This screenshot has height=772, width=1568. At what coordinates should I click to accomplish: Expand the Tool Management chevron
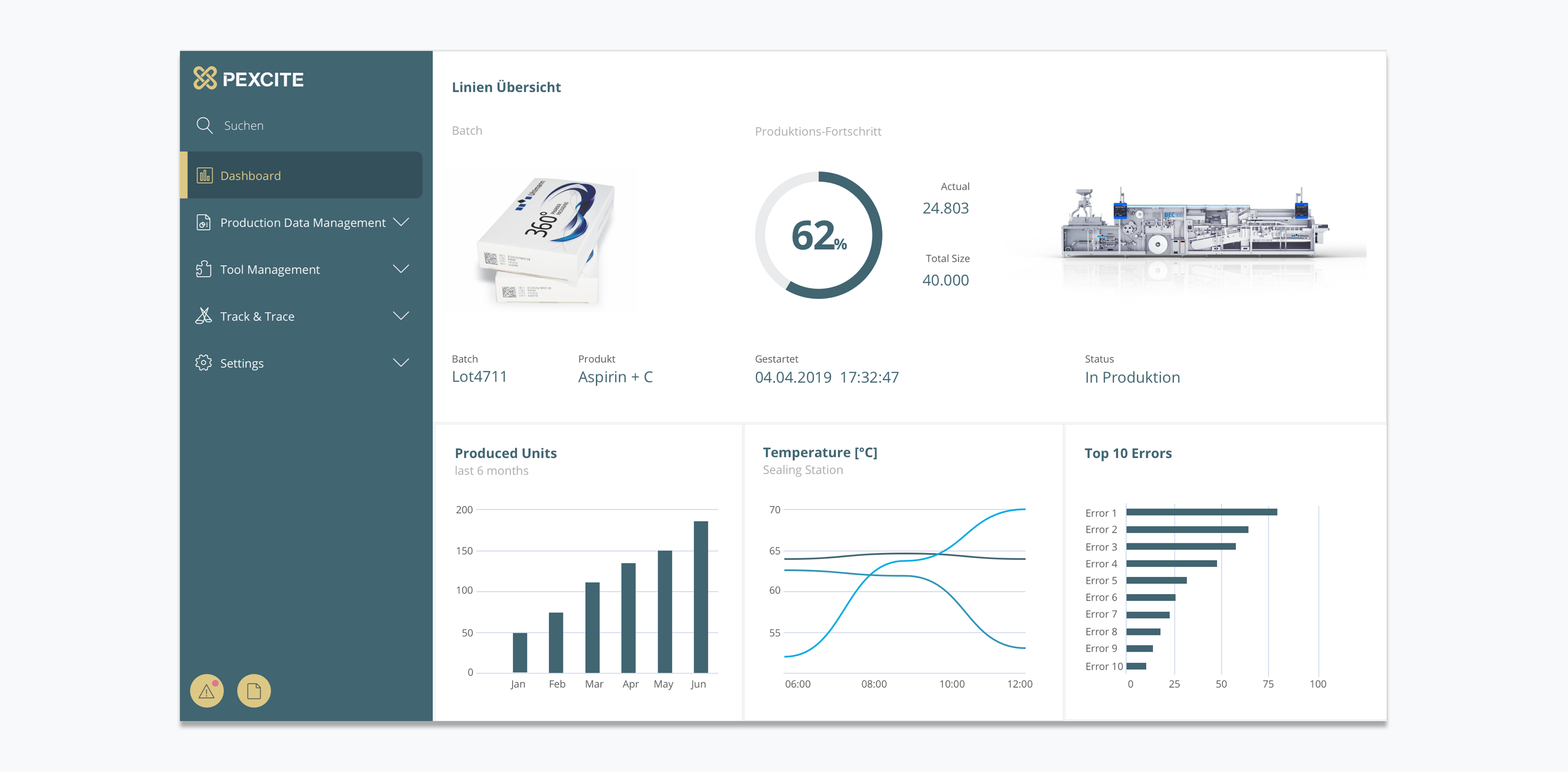(x=400, y=269)
